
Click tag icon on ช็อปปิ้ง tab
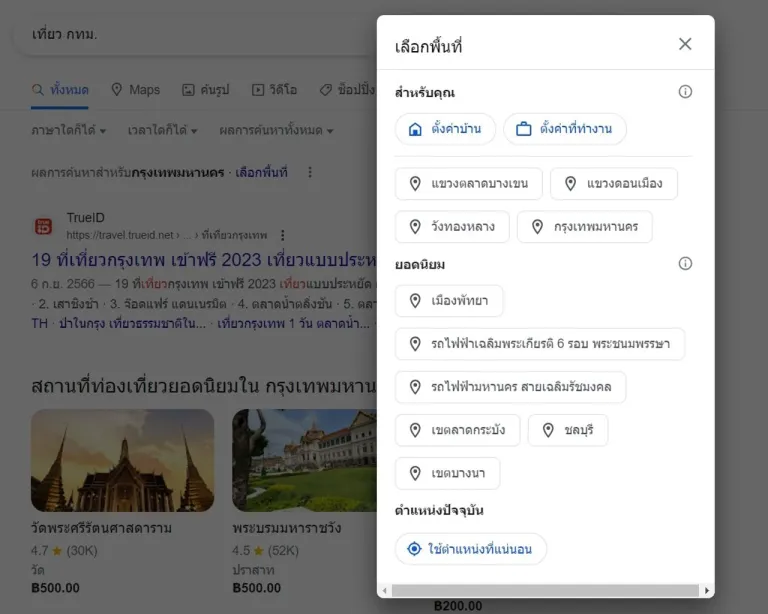click(x=326, y=90)
